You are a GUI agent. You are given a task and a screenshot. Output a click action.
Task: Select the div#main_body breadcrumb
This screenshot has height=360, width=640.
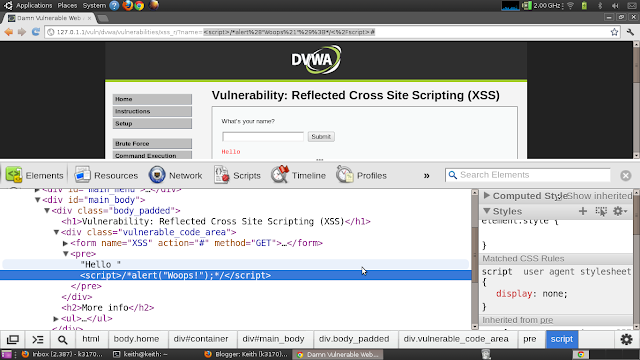point(273,339)
